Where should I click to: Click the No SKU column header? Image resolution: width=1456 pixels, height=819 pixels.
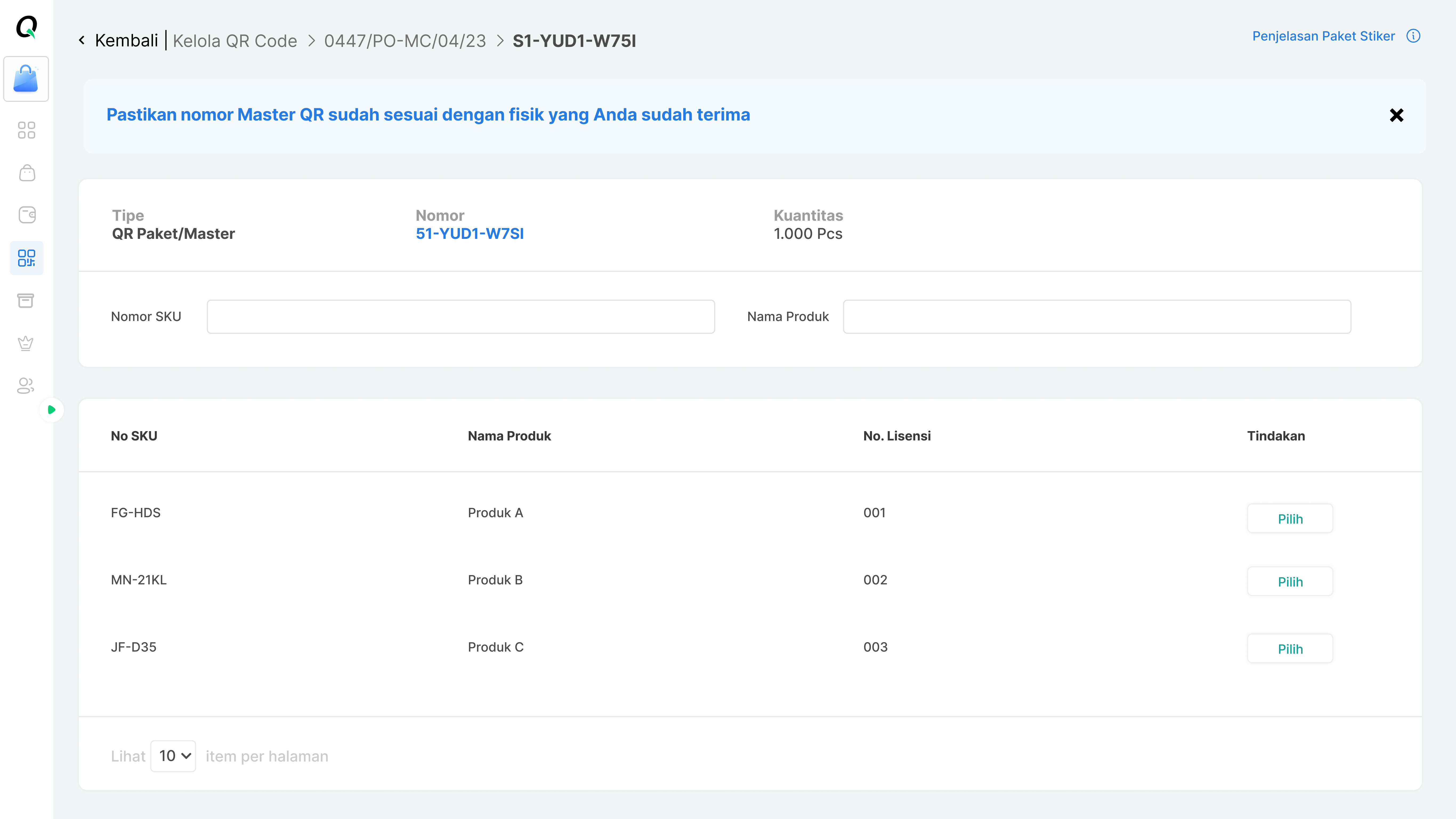[134, 436]
